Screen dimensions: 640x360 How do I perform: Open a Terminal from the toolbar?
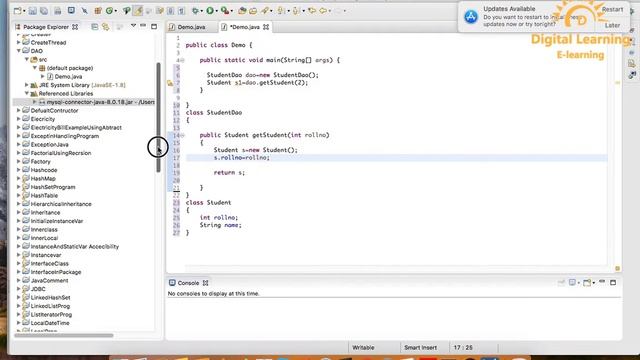pyautogui.click(x=71, y=10)
